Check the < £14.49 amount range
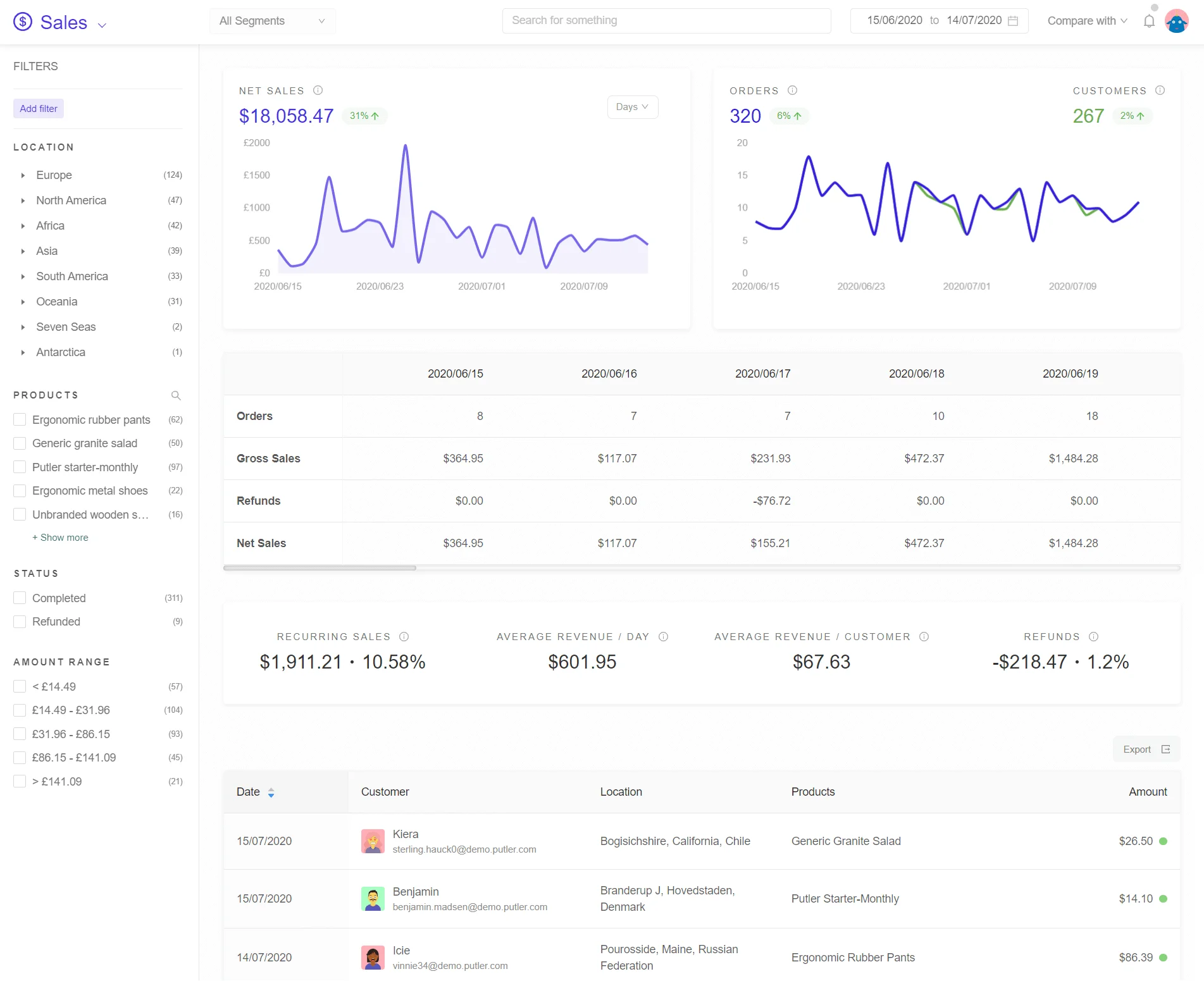The width and height of the screenshot is (1204, 981). coord(20,687)
